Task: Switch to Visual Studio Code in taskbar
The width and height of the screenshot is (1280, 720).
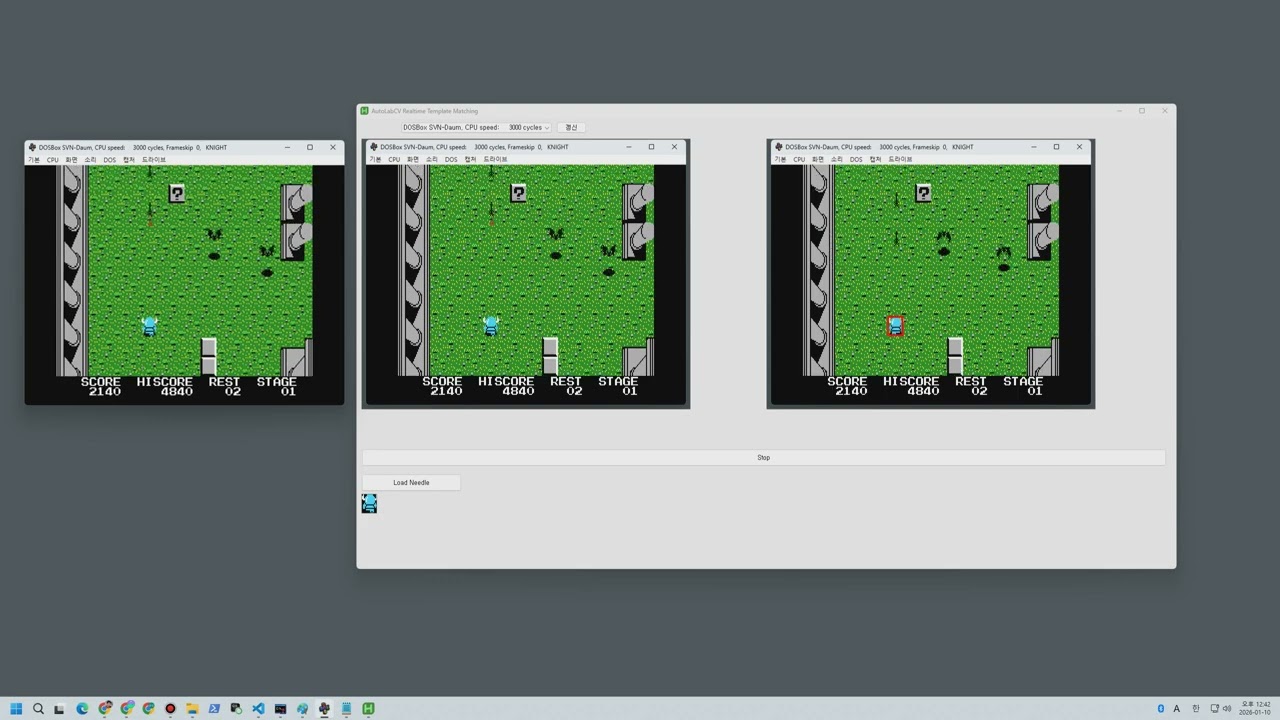Action: click(258, 709)
